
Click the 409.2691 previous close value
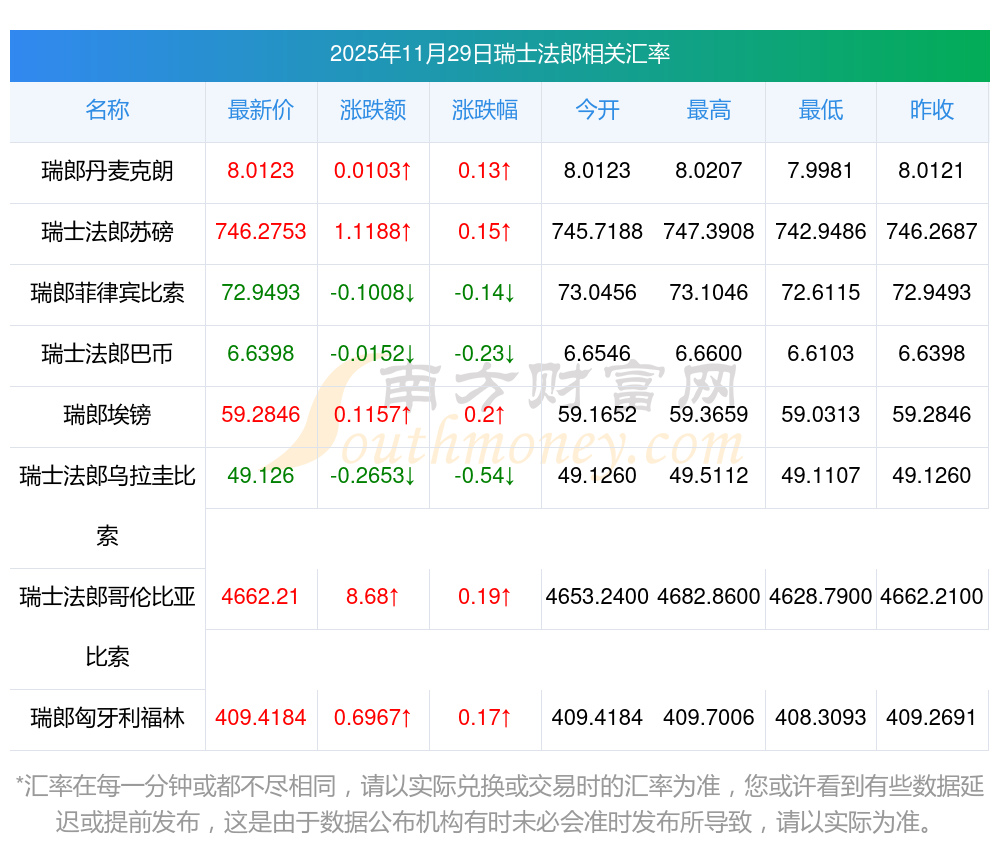(x=932, y=718)
